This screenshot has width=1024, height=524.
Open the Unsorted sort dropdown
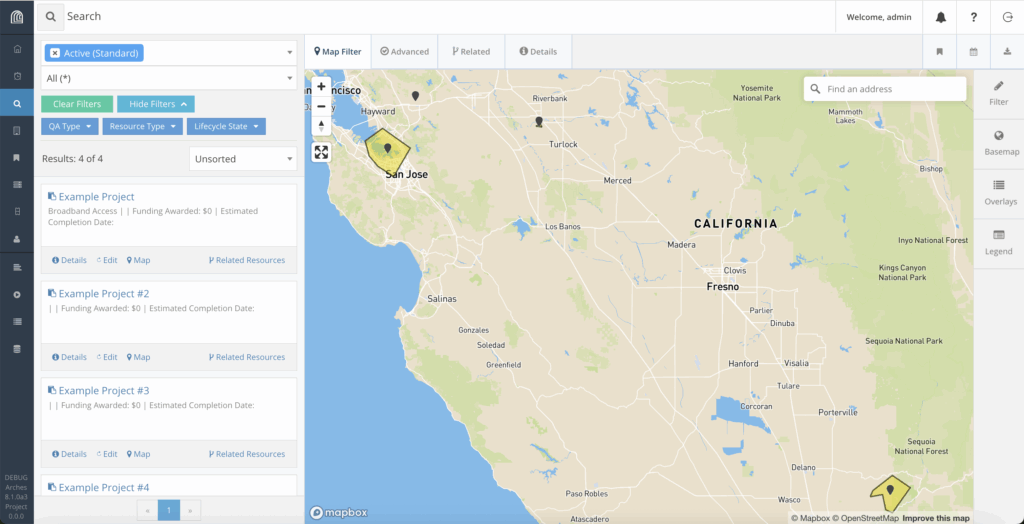tap(243, 159)
